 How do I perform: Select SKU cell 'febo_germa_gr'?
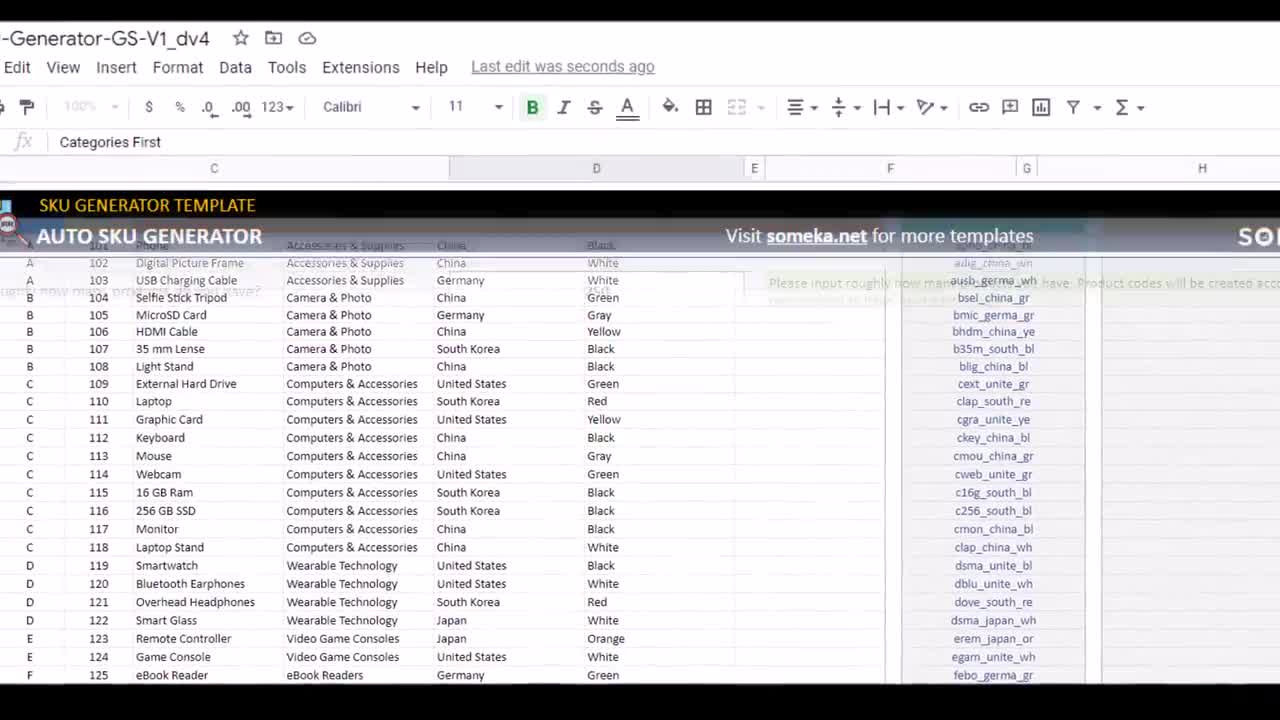point(993,675)
